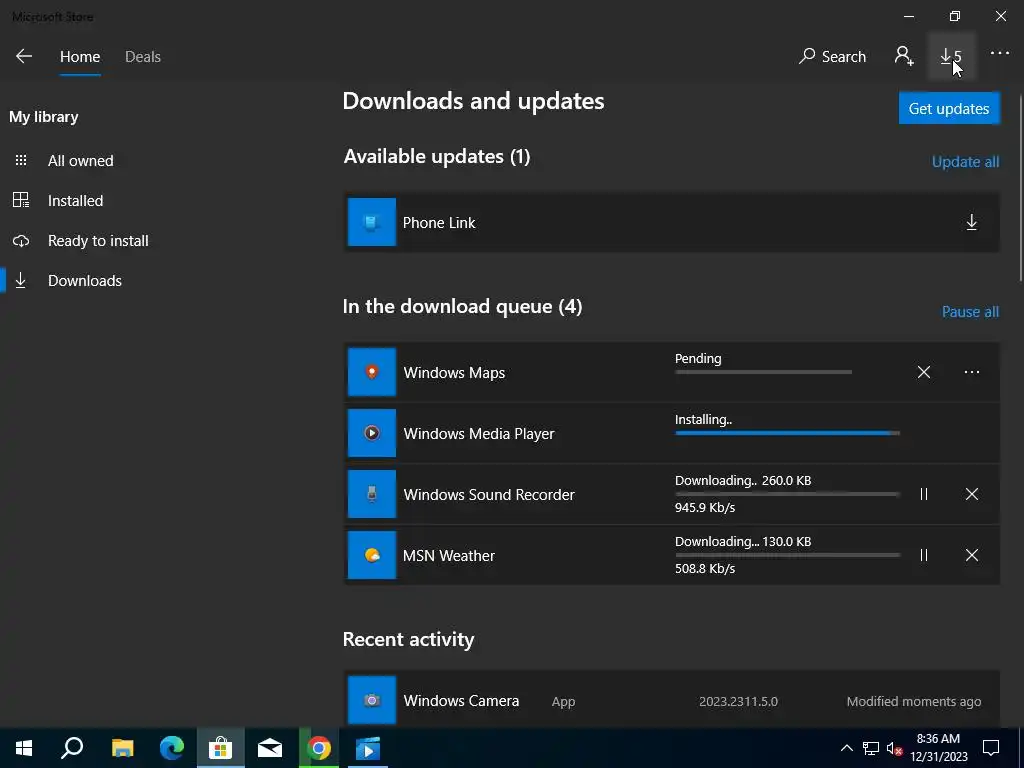Click the network icon in system tray

tap(871, 748)
